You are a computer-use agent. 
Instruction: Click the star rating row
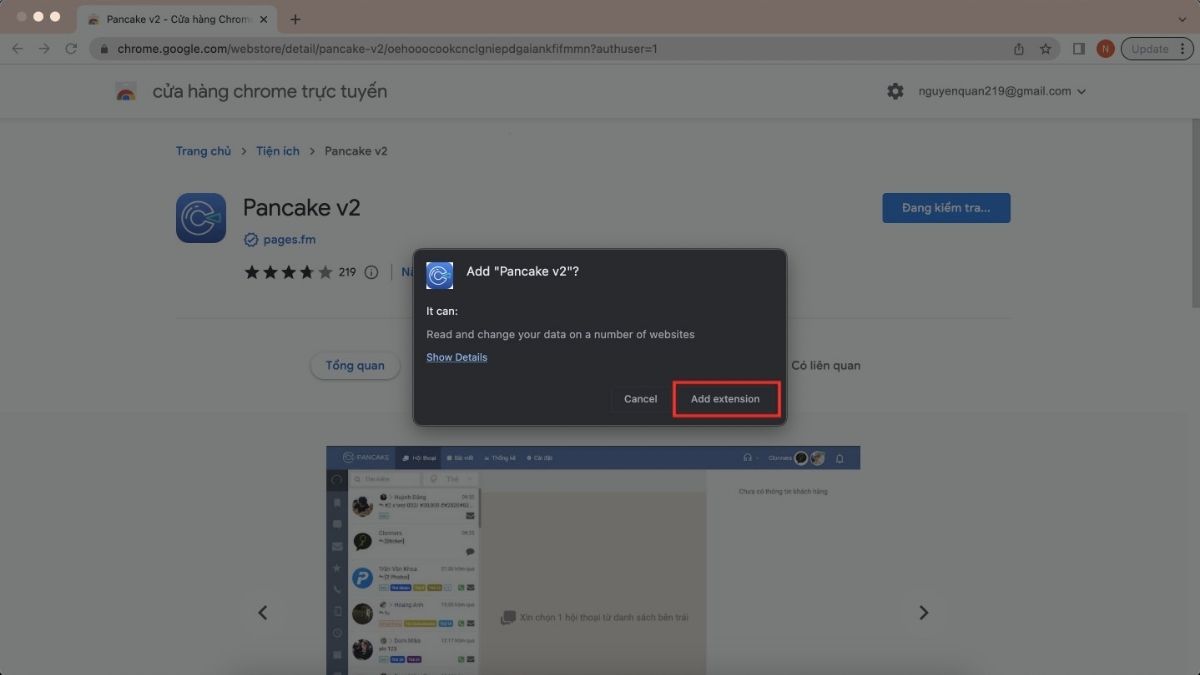[x=288, y=272]
